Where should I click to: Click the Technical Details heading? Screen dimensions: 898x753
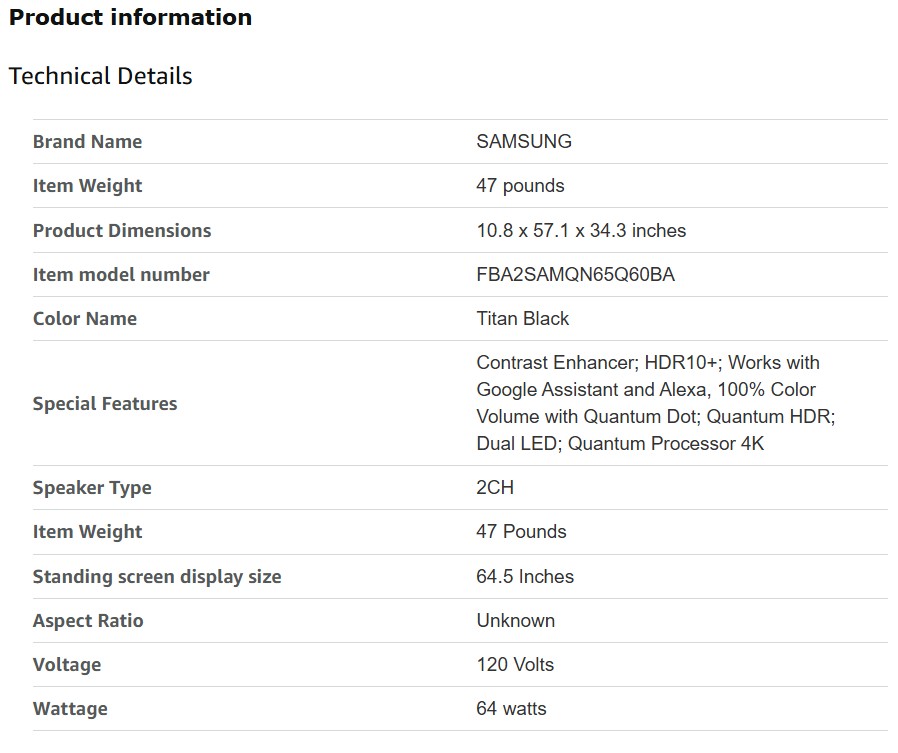pos(100,76)
